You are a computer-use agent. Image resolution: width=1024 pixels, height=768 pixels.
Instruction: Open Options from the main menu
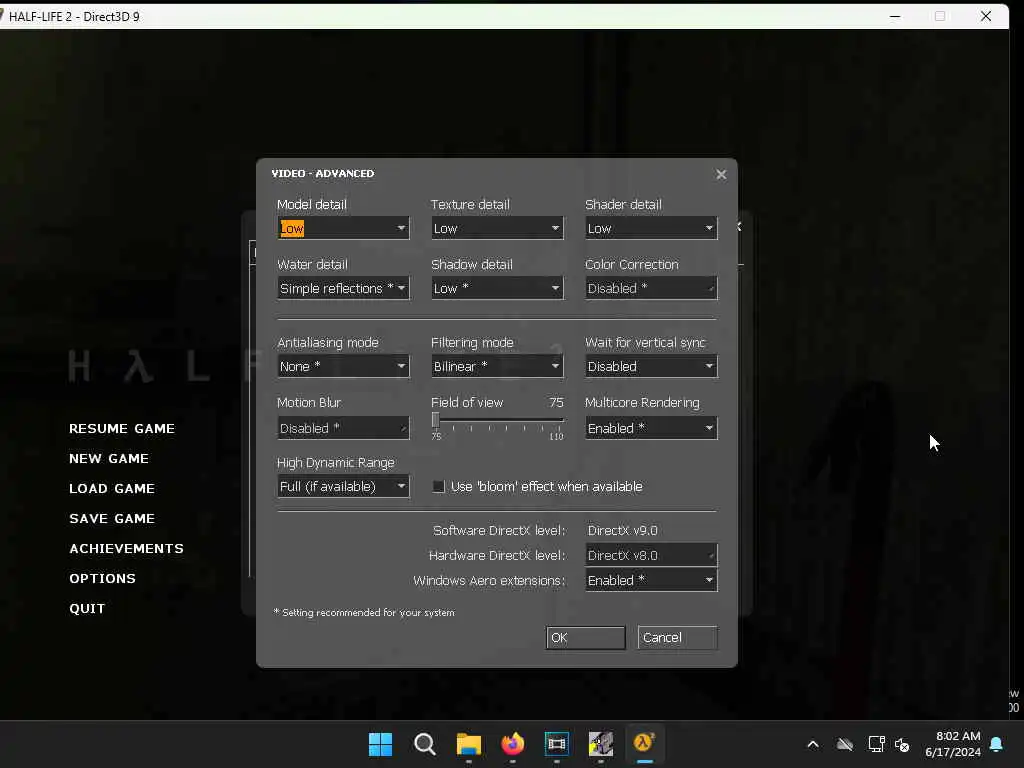[103, 579]
